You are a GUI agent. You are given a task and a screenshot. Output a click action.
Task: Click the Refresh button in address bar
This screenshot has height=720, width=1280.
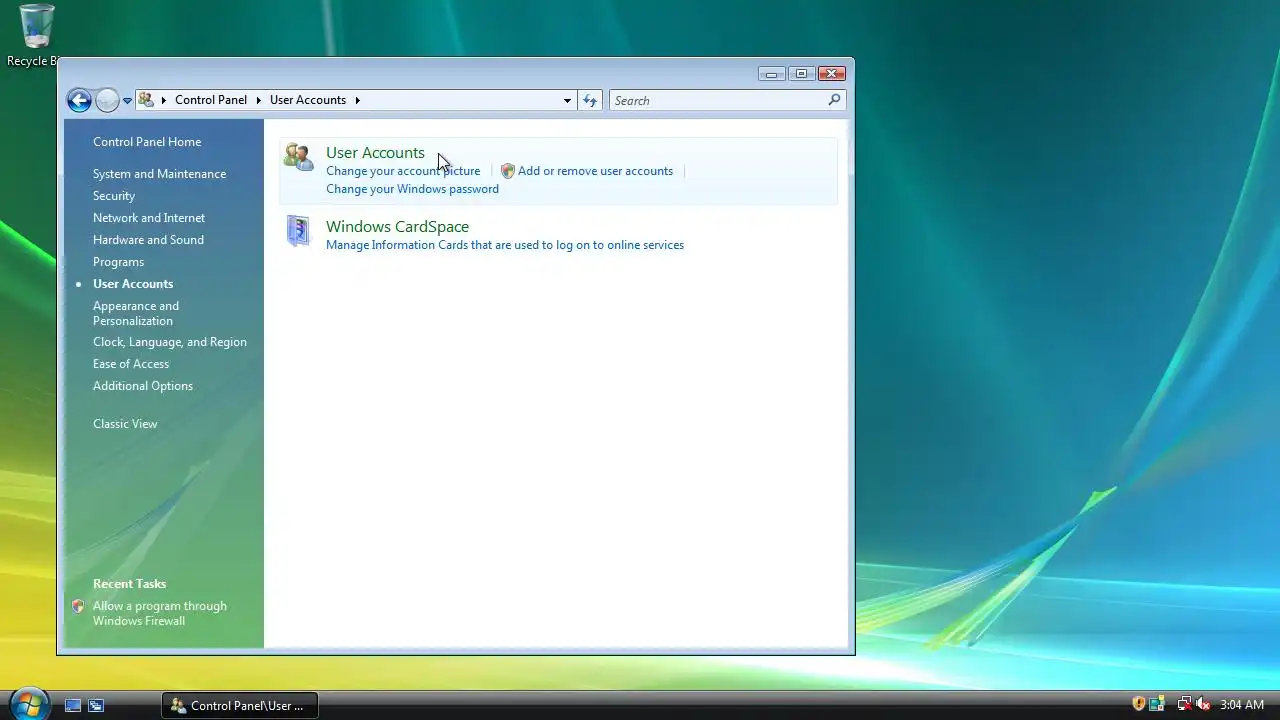point(590,100)
